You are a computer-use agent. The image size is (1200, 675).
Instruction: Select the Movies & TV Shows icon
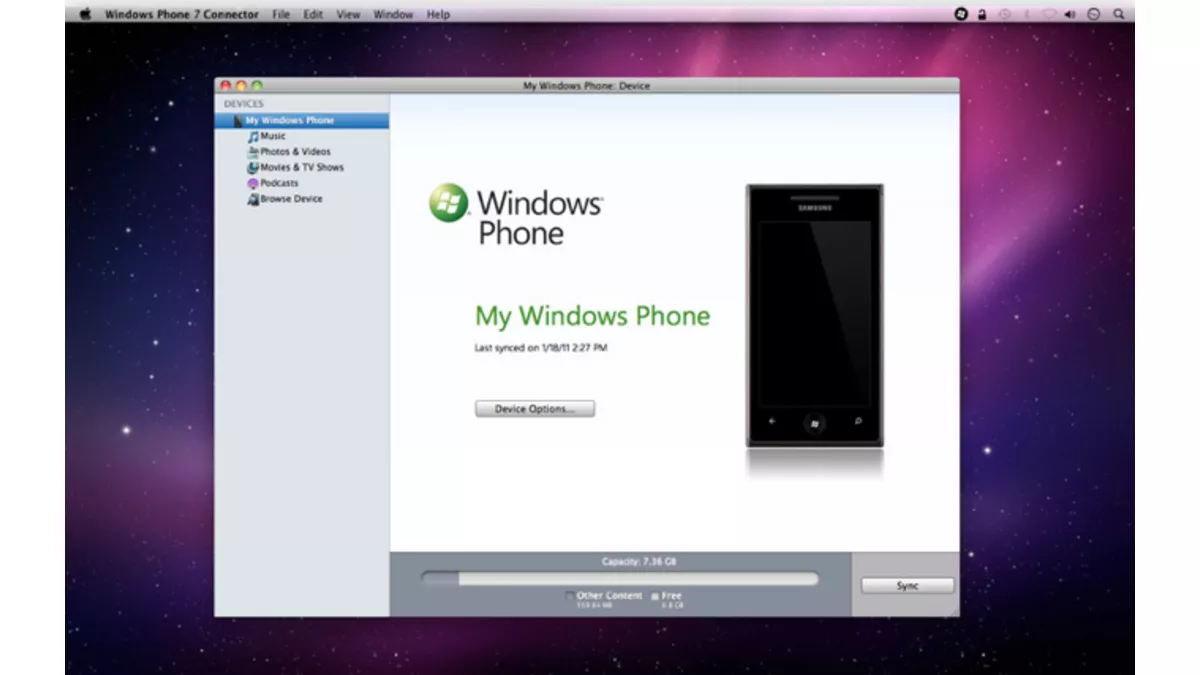(x=254, y=167)
